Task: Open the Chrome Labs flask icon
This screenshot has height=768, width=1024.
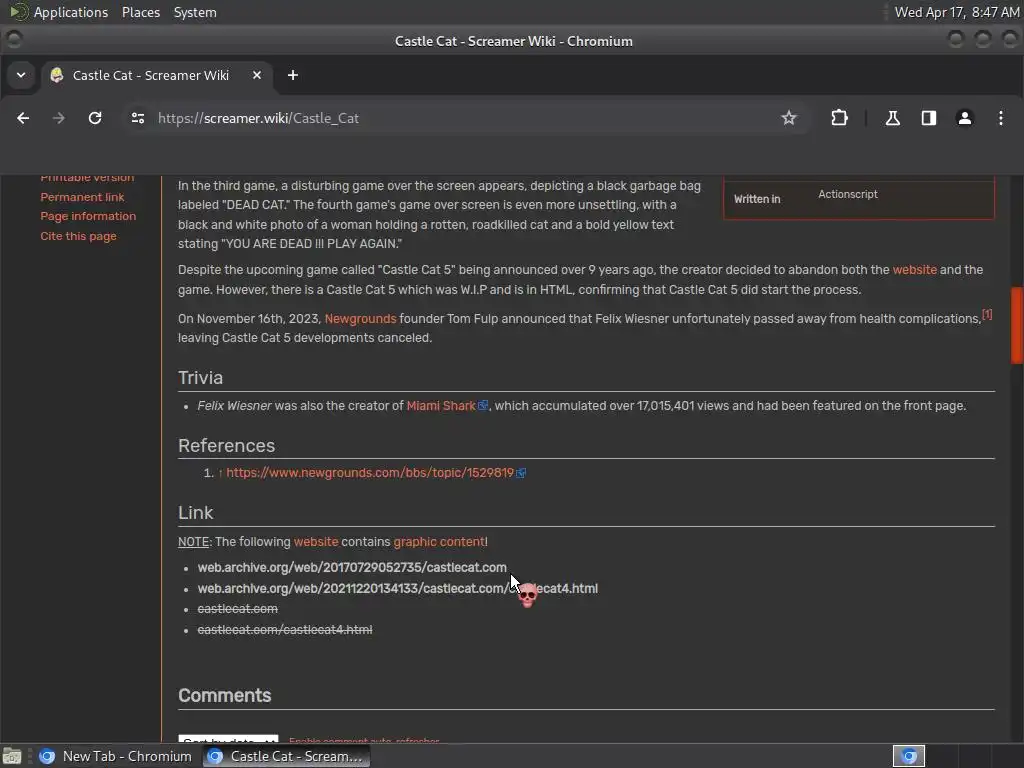Action: [x=893, y=118]
